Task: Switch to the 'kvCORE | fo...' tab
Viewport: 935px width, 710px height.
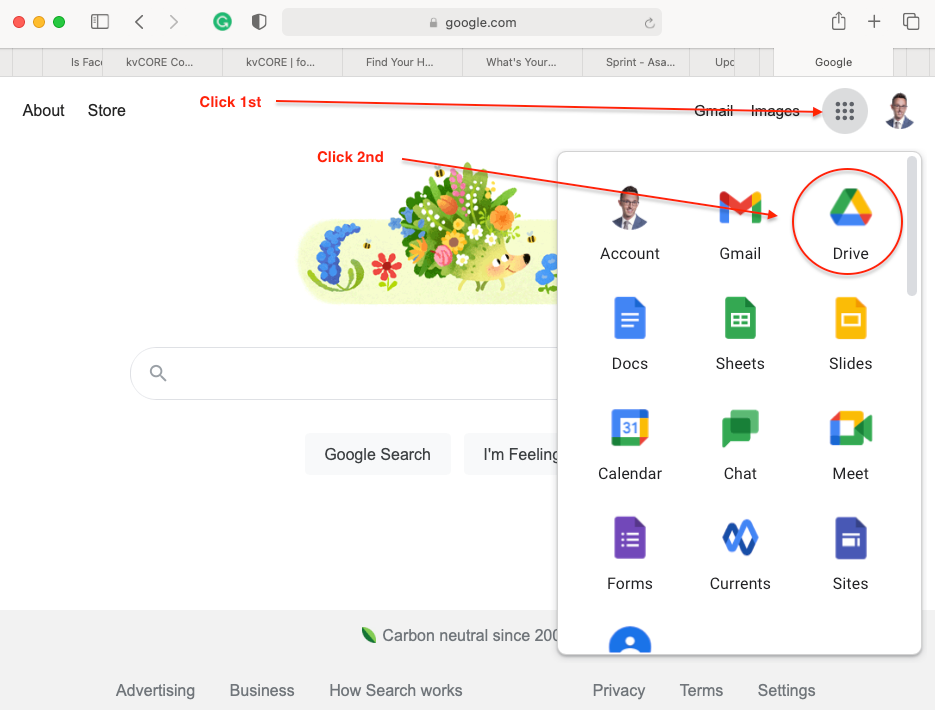Action: coord(282,62)
